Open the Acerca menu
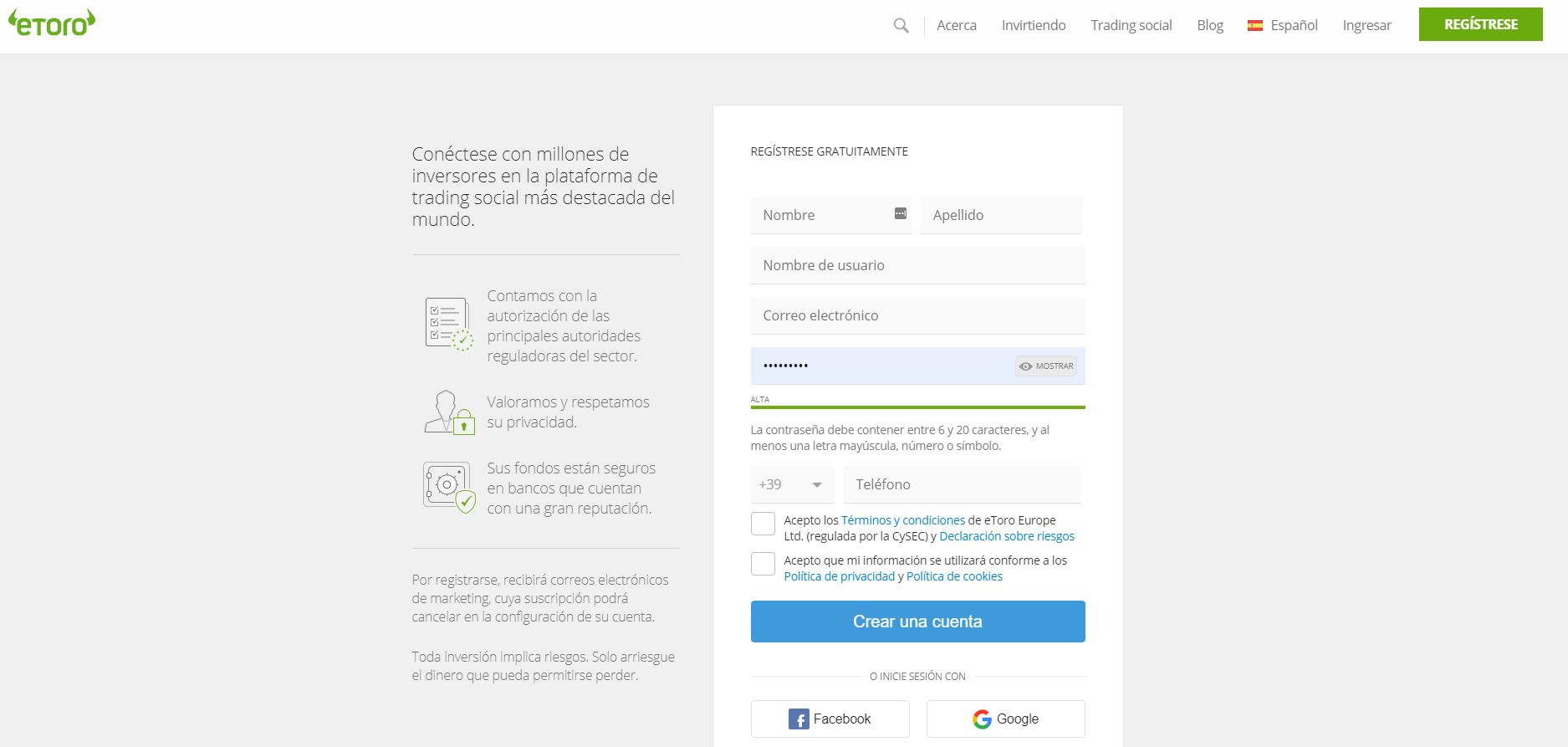Screen dimensions: 1568x747 957,26
